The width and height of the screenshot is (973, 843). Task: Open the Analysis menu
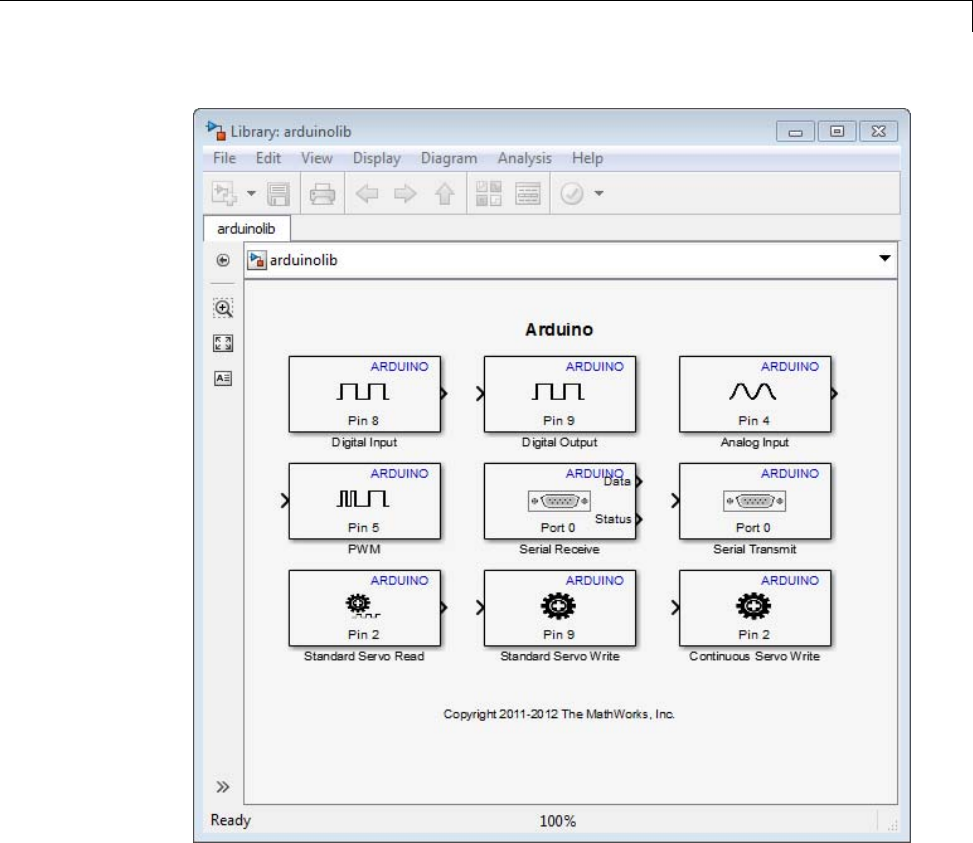click(524, 158)
